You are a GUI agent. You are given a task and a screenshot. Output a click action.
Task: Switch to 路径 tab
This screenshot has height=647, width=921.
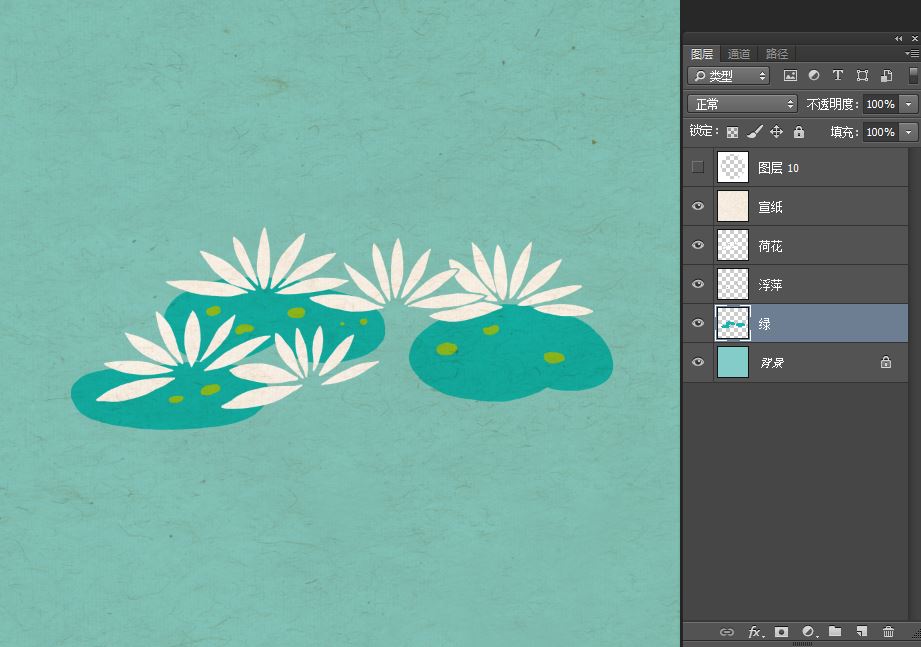click(x=777, y=54)
